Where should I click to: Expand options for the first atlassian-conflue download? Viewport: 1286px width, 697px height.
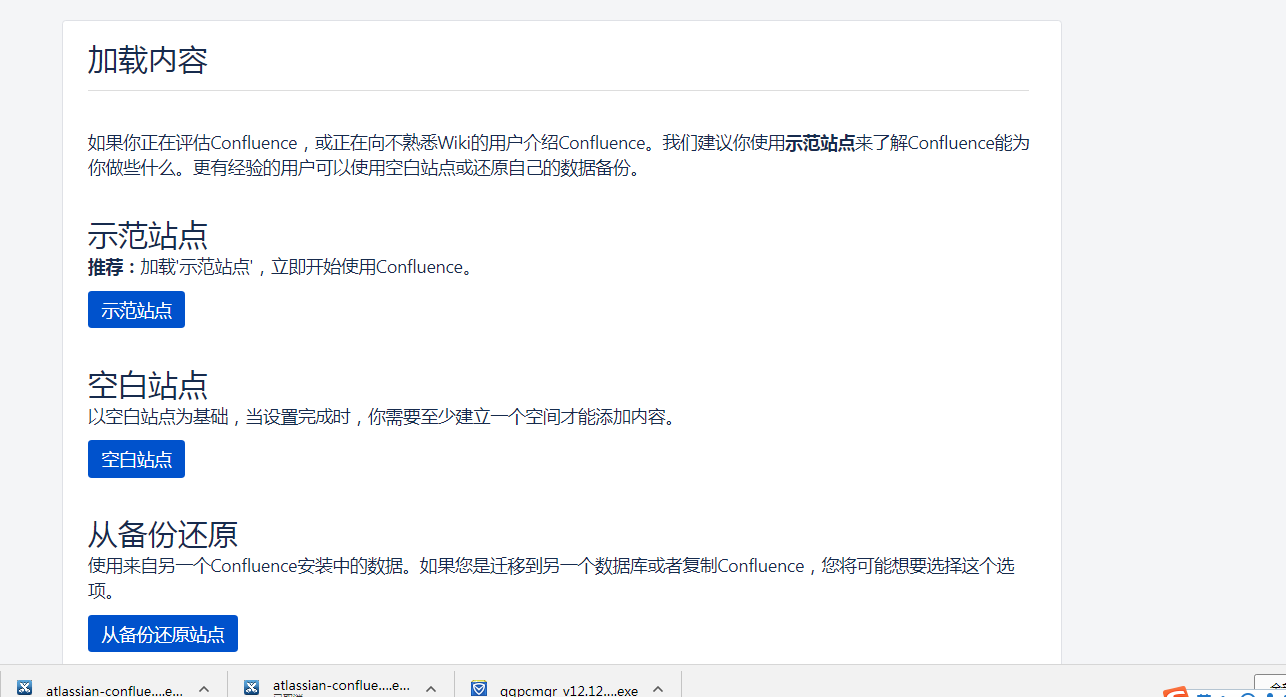(203, 688)
